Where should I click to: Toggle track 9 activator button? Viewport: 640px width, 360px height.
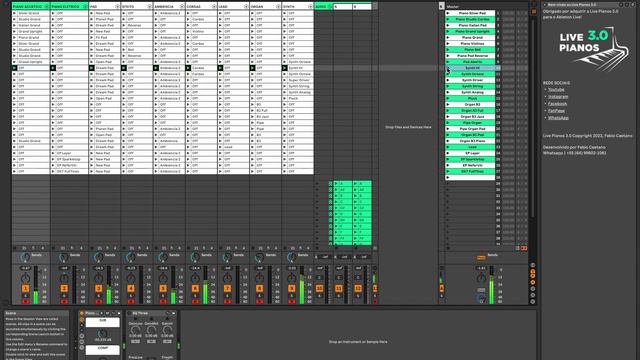point(291,289)
